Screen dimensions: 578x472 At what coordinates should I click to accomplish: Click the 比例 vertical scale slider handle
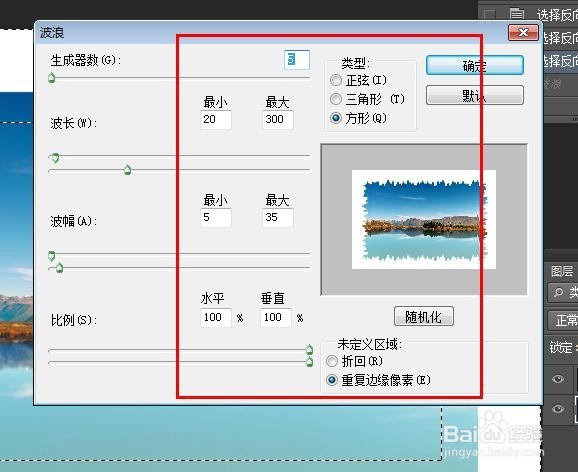coord(310,362)
